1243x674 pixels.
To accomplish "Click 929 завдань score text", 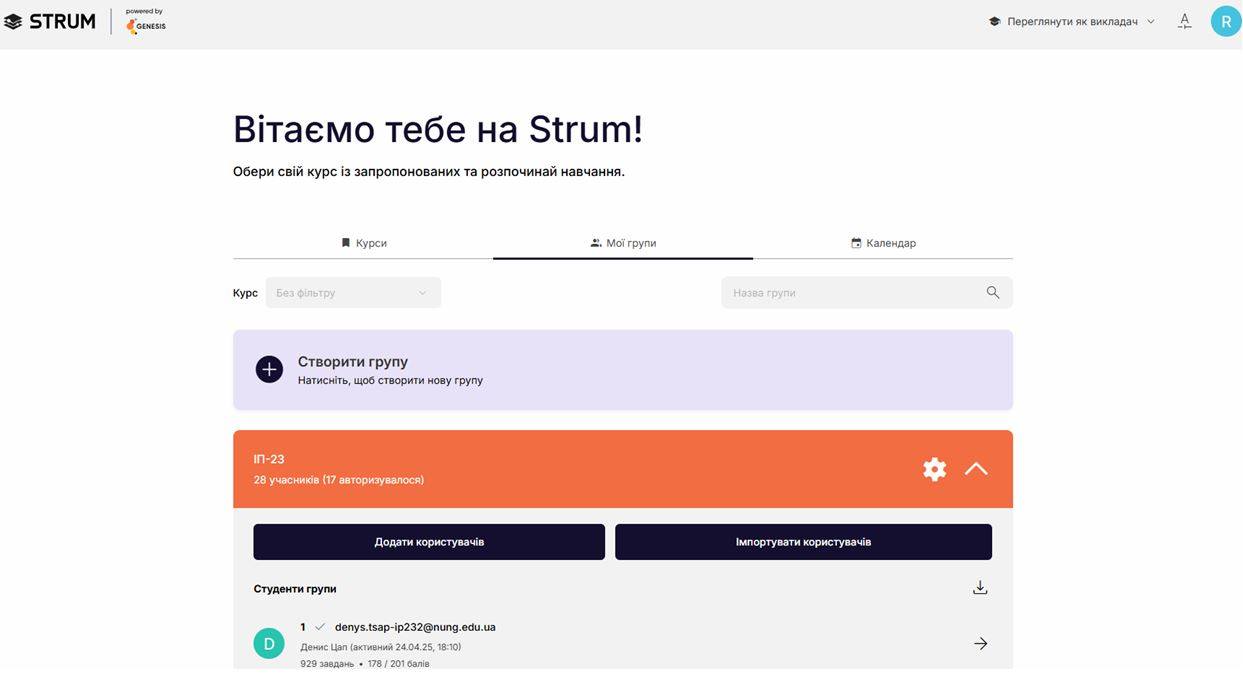I will click(365, 664).
